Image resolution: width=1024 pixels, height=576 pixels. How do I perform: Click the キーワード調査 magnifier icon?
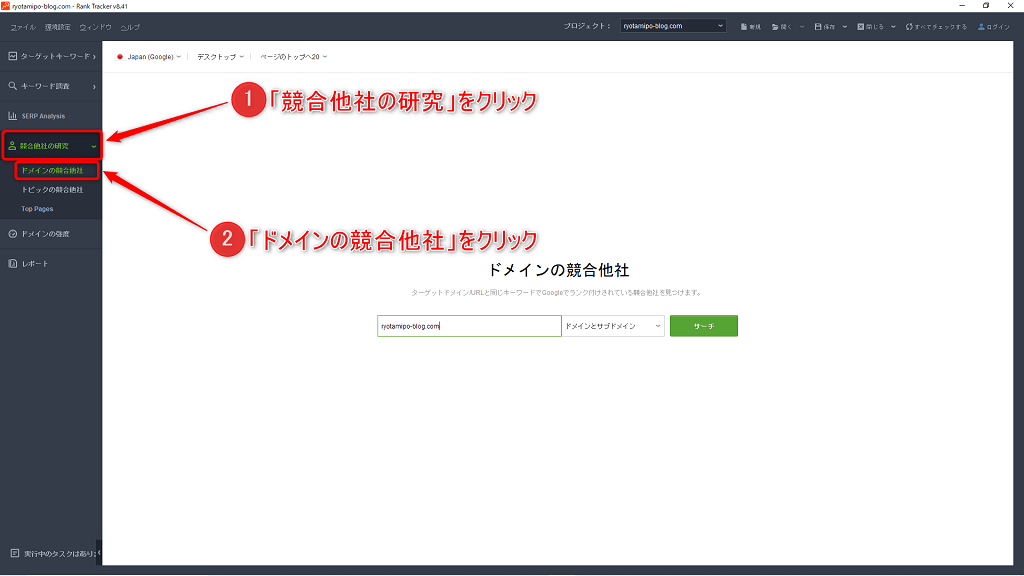(12, 86)
